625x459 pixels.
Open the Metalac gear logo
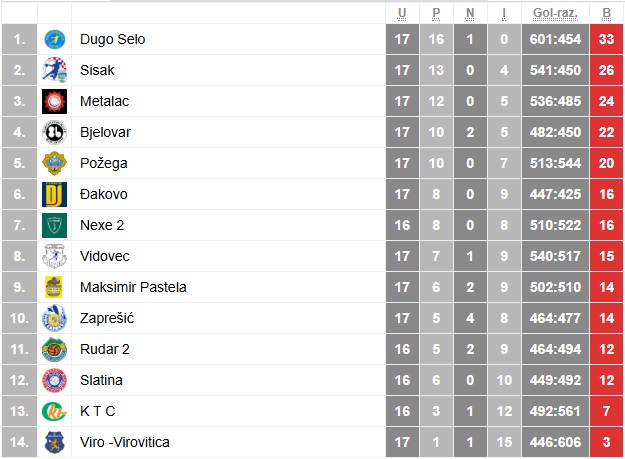tap(54, 101)
